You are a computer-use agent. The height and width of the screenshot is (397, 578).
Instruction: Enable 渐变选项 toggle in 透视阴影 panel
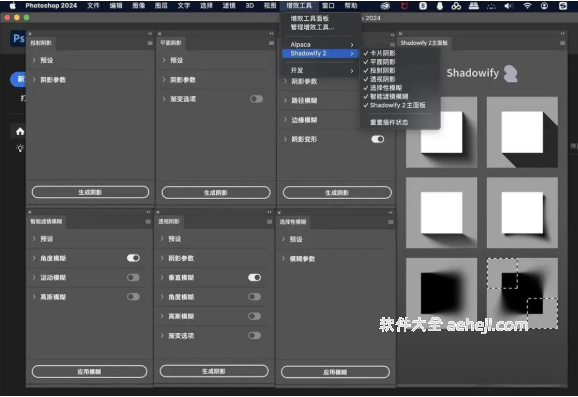pos(254,335)
